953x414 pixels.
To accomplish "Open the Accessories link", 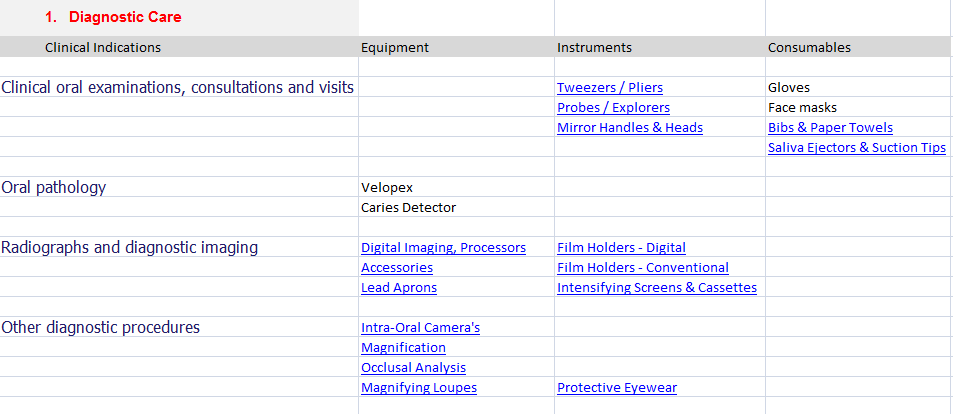I will pyautogui.click(x=397, y=268).
